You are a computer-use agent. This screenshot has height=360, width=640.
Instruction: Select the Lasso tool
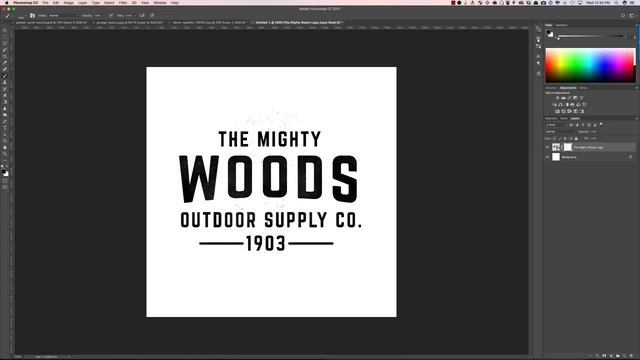coord(5,43)
